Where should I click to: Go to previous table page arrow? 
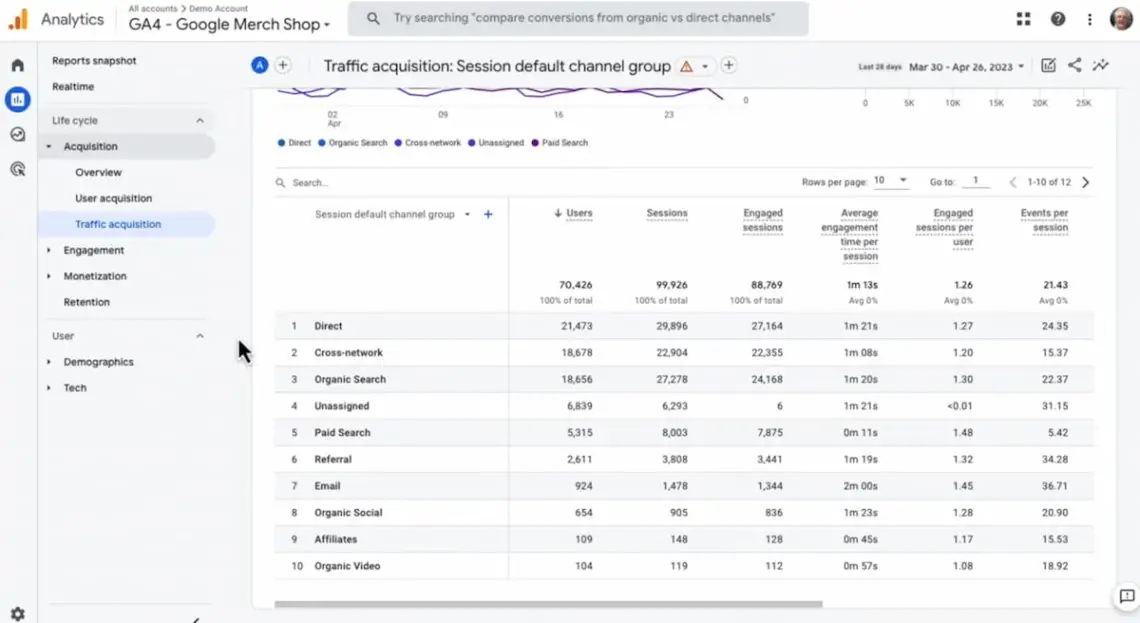click(1013, 182)
